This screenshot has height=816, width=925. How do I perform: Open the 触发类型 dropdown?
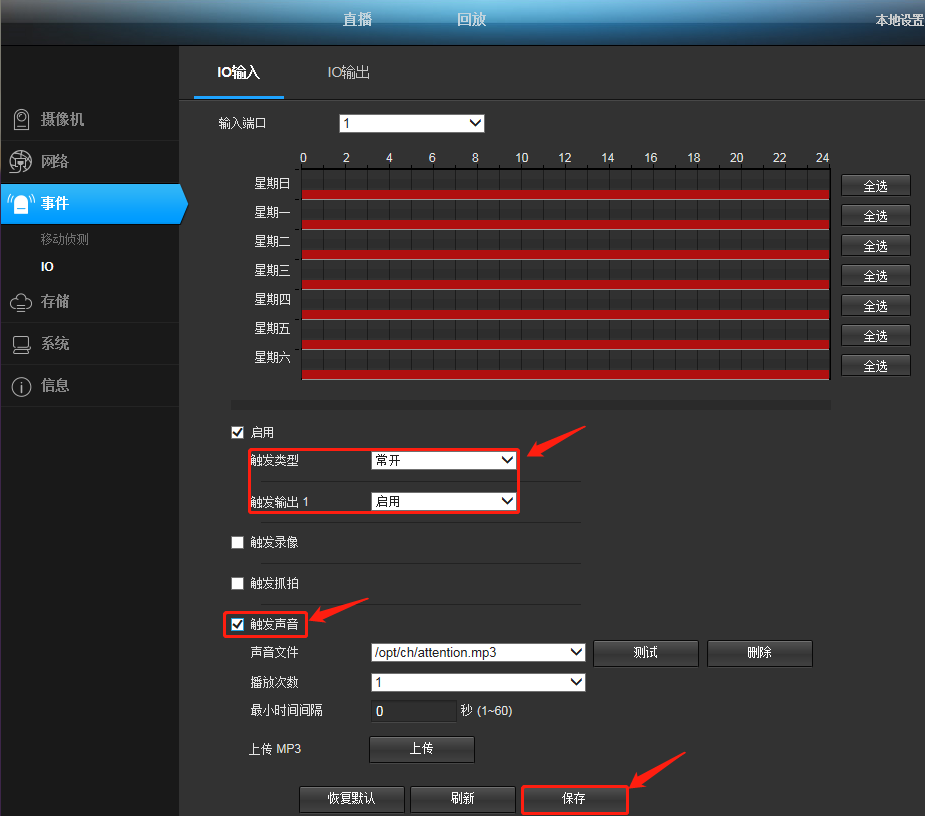click(x=444, y=460)
